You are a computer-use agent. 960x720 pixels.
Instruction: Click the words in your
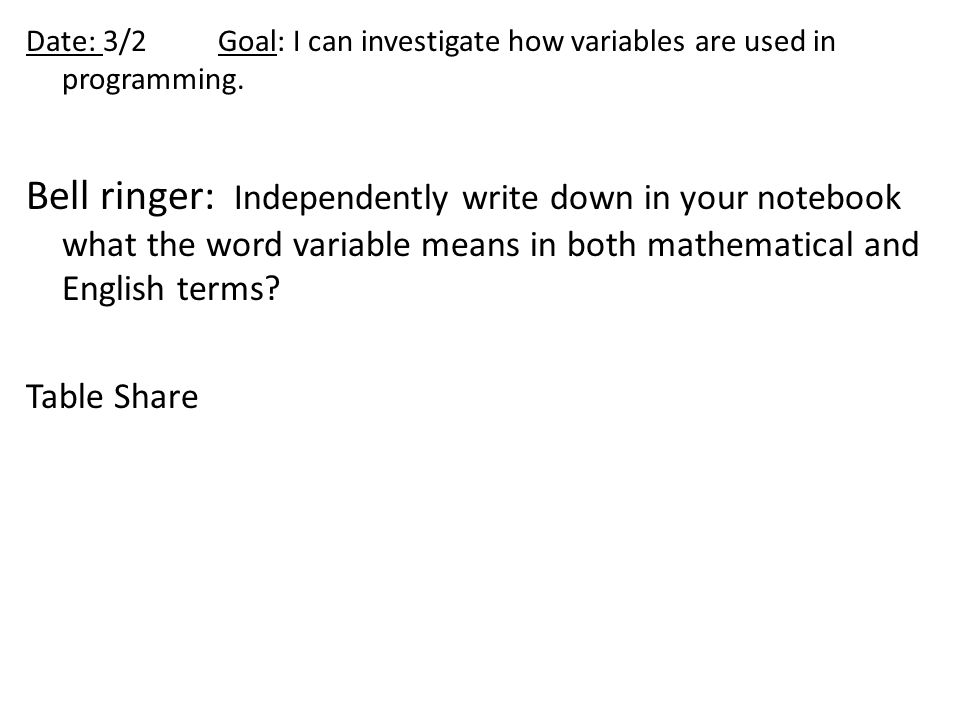click(x=695, y=199)
